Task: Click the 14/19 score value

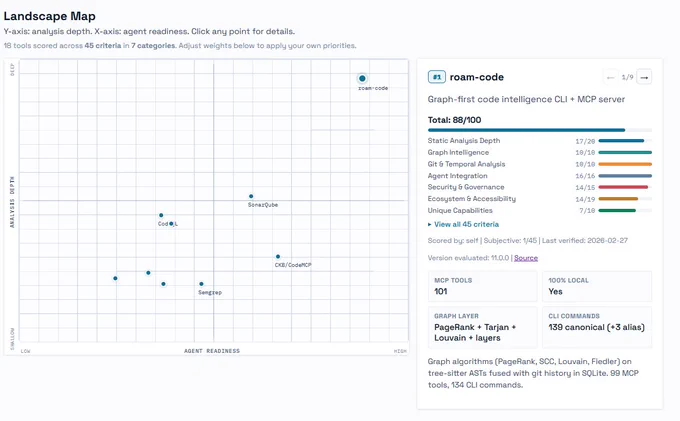Action: (585, 199)
